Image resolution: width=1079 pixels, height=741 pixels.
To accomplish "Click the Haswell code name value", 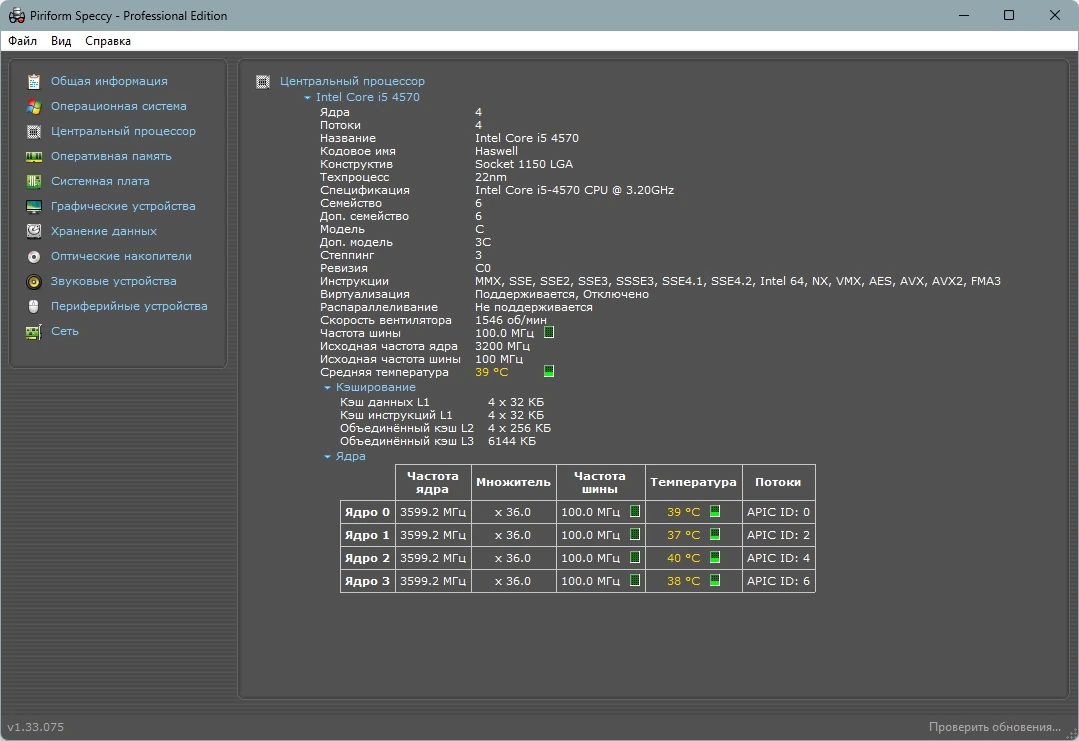I will point(496,151).
